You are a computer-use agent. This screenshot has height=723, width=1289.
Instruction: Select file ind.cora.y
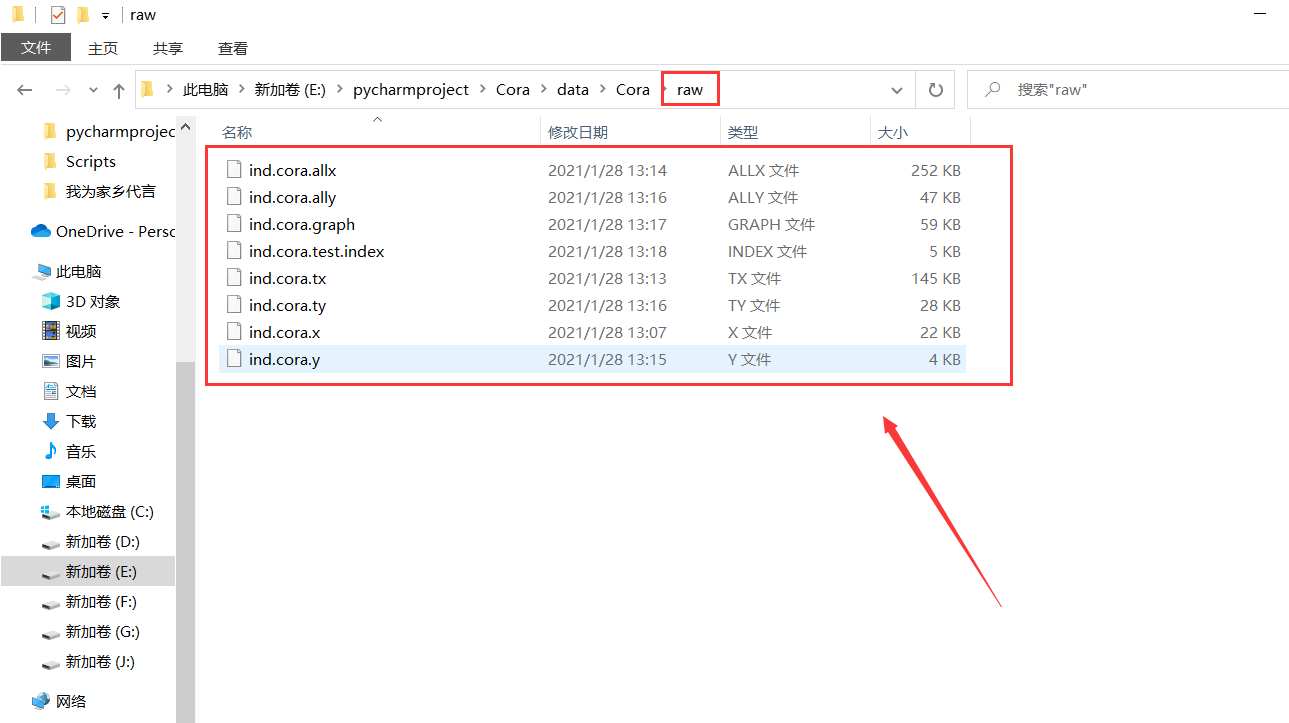284,360
